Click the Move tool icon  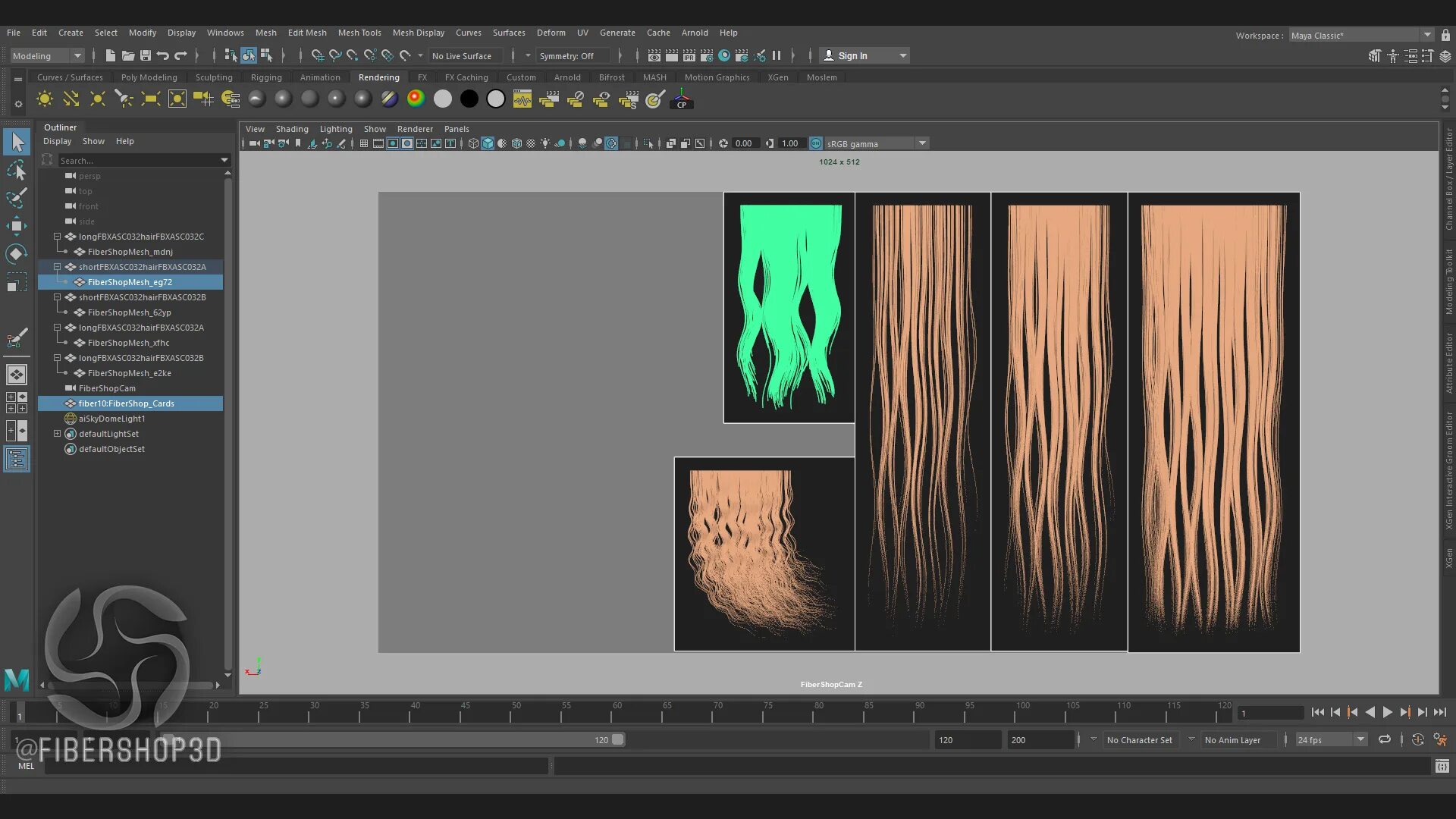click(x=16, y=225)
